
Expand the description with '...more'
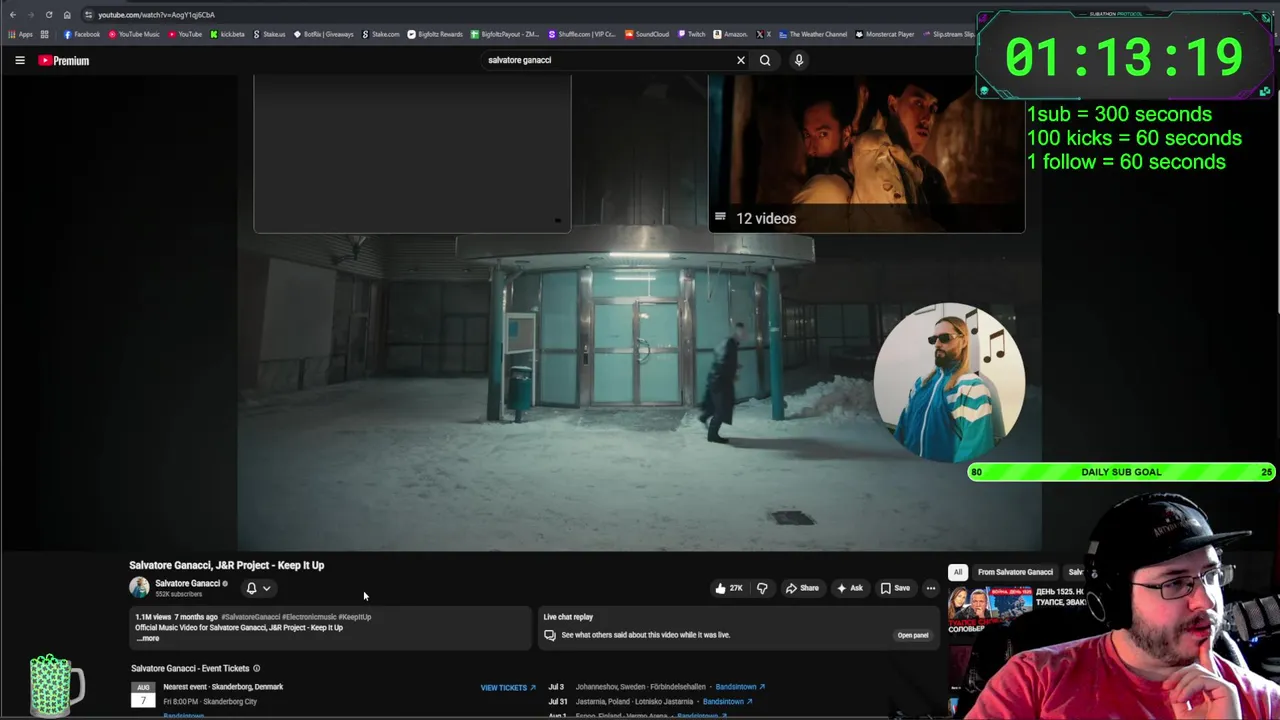148,638
